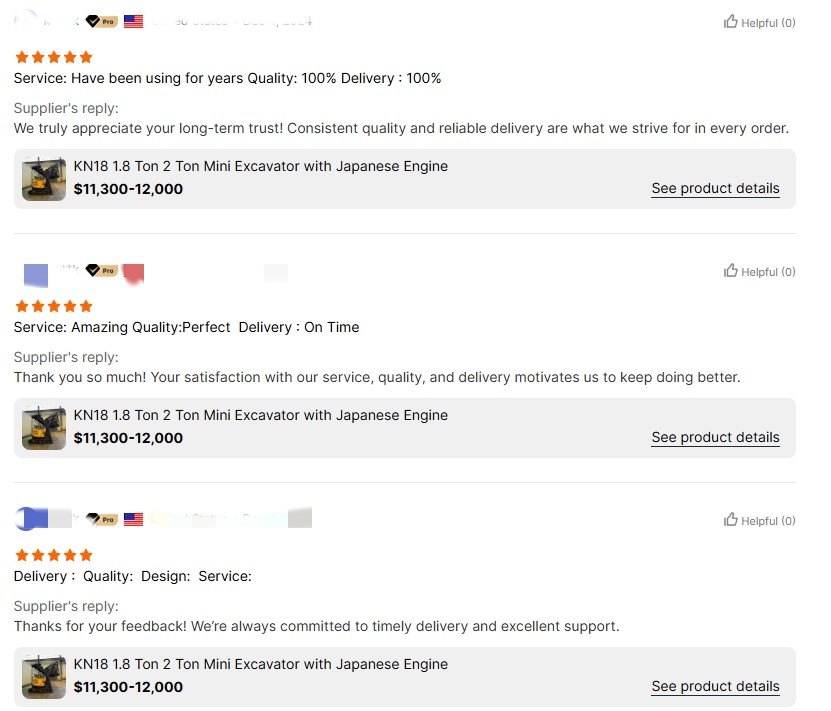The width and height of the screenshot is (831, 711).
Task: Open excavator thumbnail under "long-term trust" reply
Action: pyautogui.click(x=44, y=178)
